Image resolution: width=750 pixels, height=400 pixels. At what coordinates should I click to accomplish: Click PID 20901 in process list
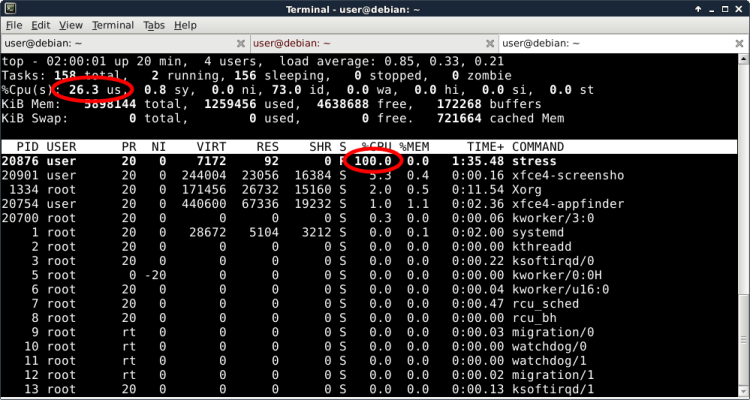(21, 176)
